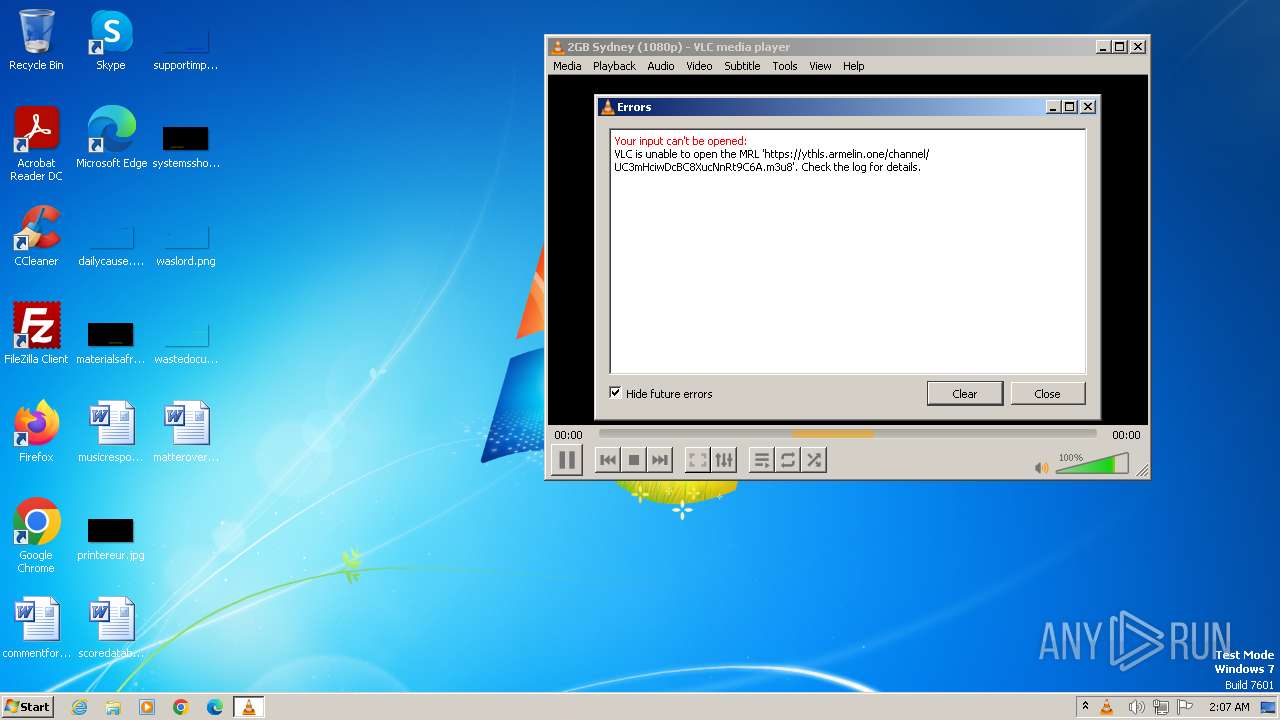
Task: Click the elapsed time 00:00 label
Action: [568, 435]
